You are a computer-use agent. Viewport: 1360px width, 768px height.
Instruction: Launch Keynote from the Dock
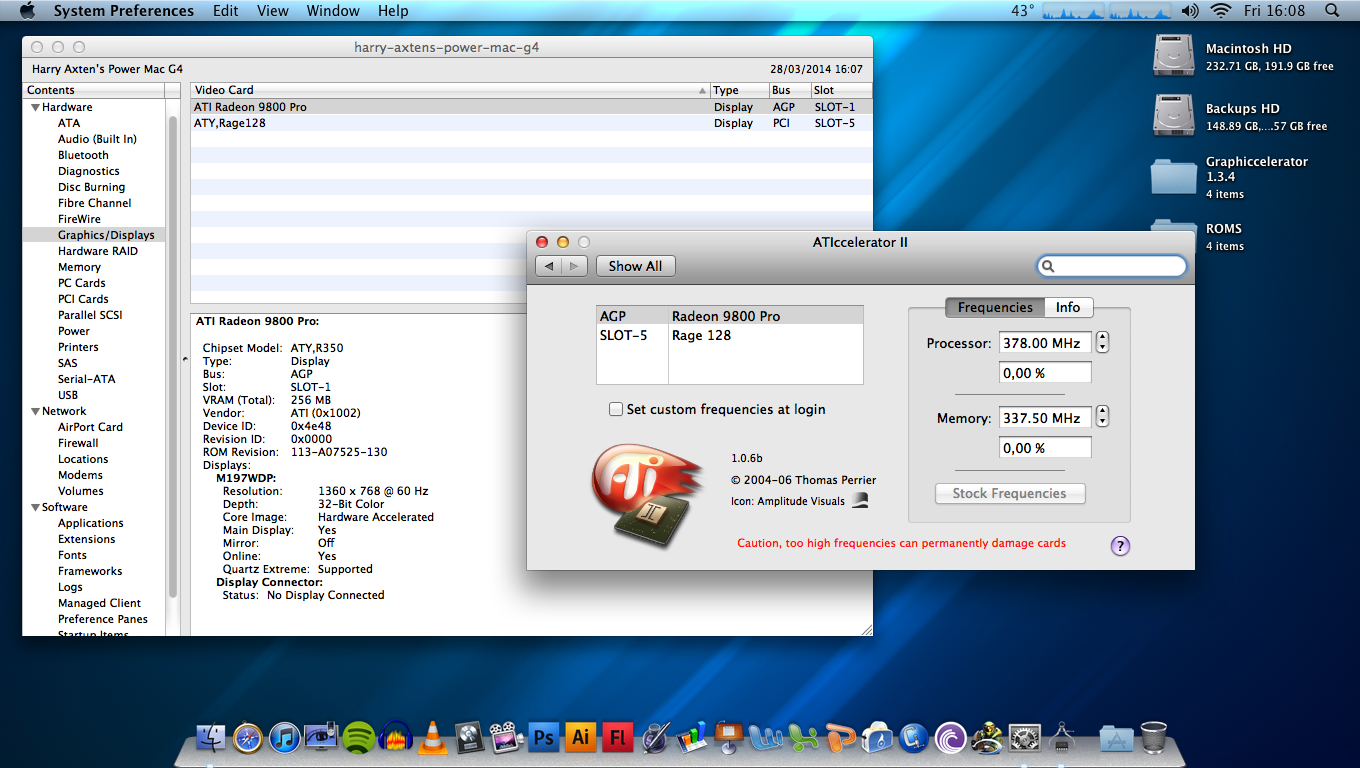tap(729, 738)
